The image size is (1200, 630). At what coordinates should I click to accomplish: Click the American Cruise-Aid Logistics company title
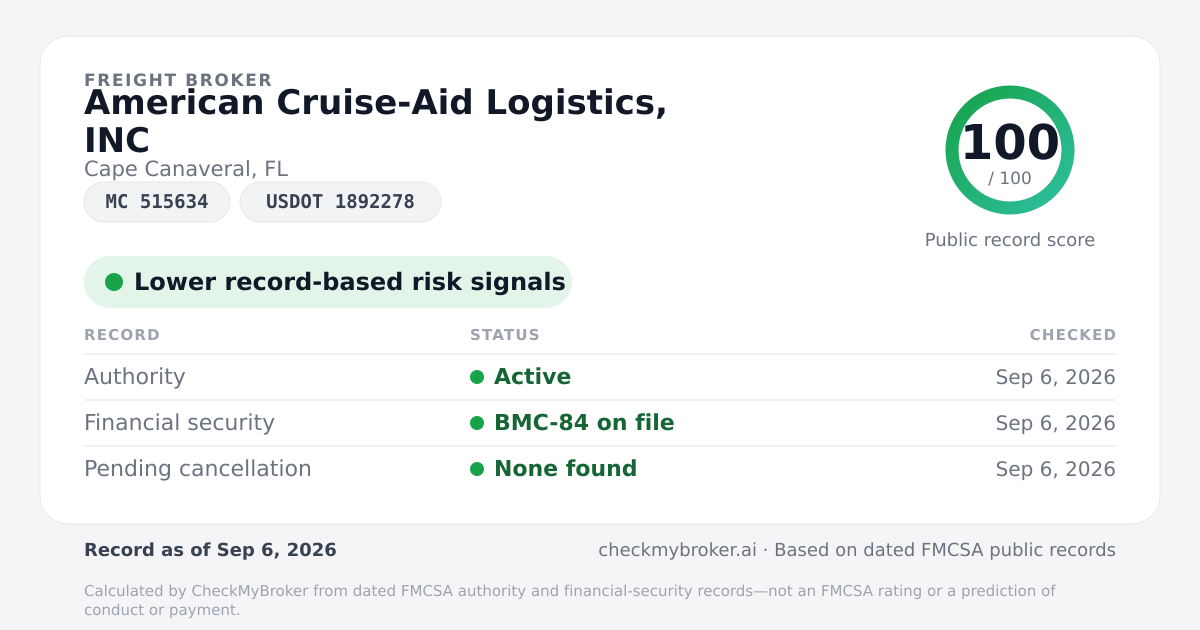pyautogui.click(x=376, y=121)
